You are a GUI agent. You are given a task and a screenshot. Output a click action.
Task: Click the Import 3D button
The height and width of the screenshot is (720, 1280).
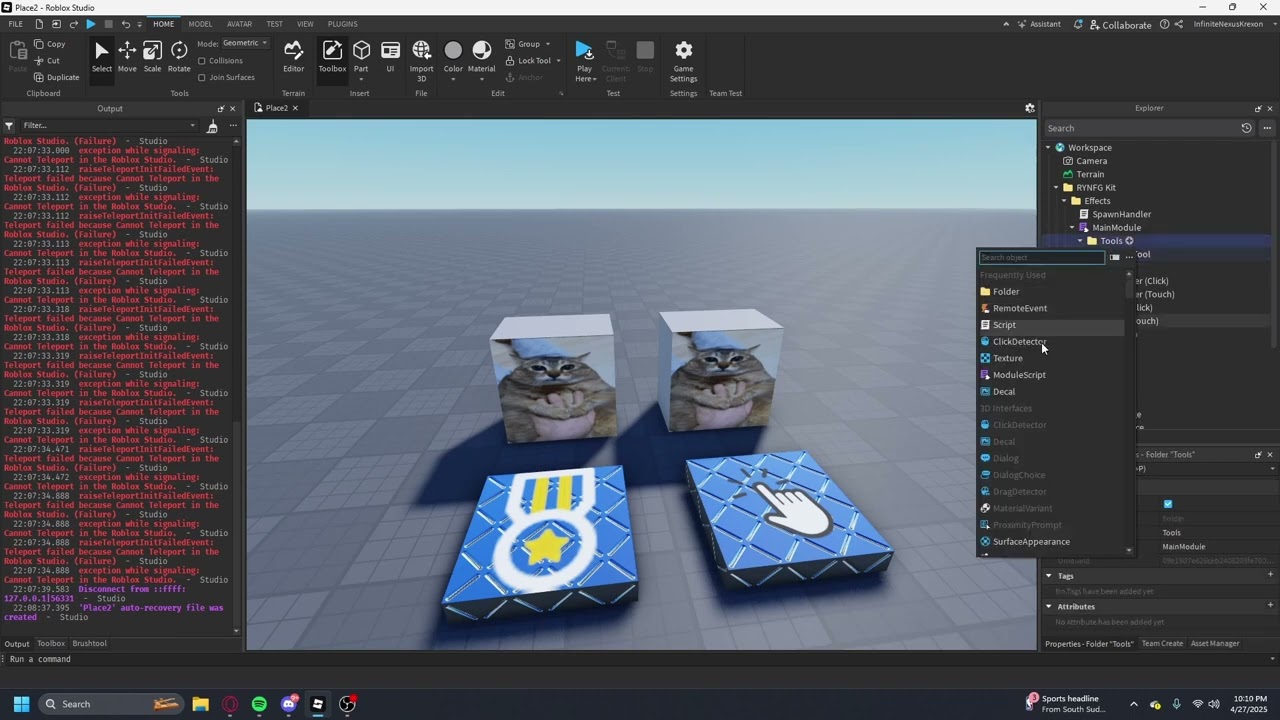(x=421, y=60)
